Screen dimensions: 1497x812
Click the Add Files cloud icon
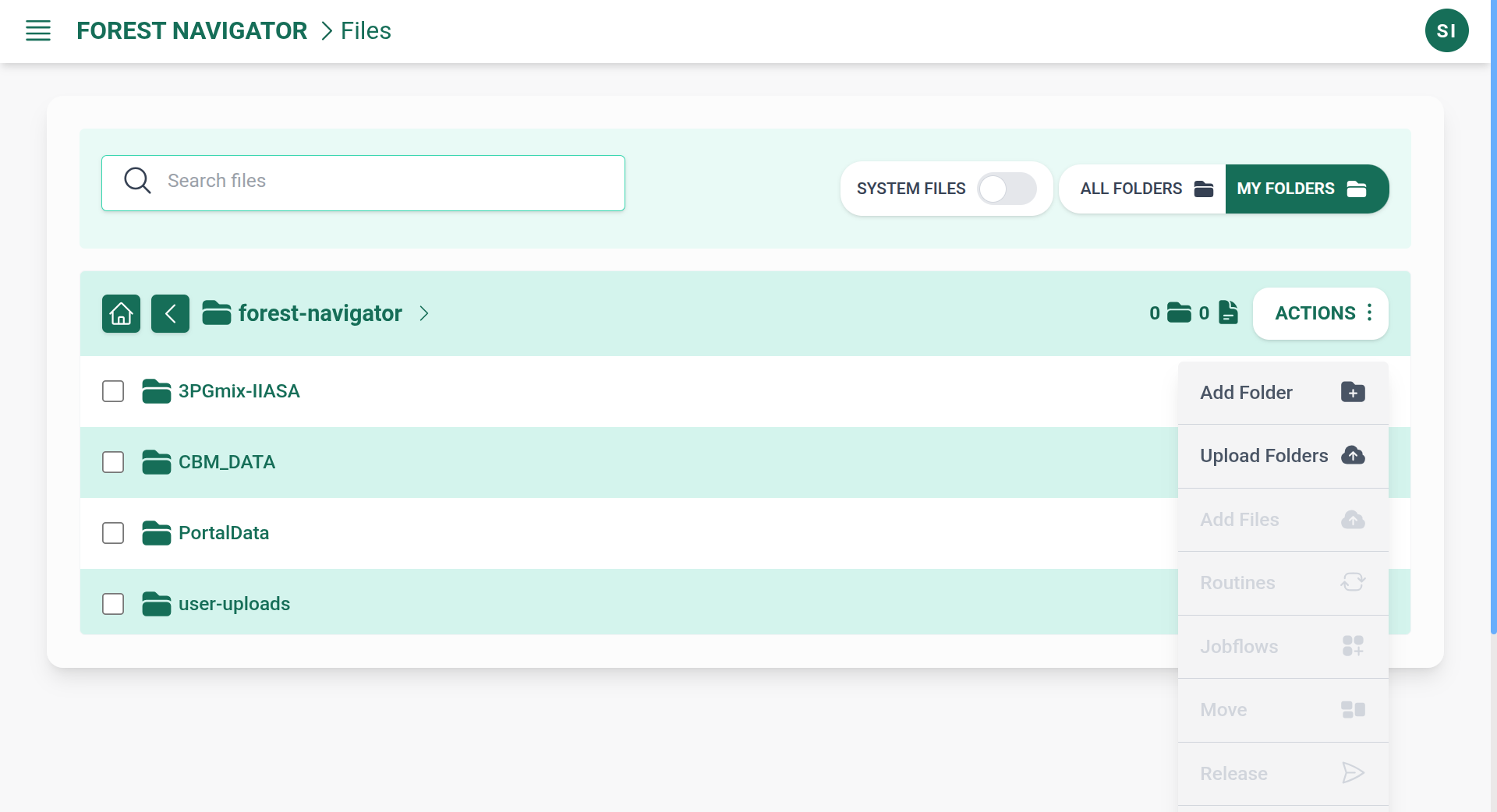pos(1353,519)
